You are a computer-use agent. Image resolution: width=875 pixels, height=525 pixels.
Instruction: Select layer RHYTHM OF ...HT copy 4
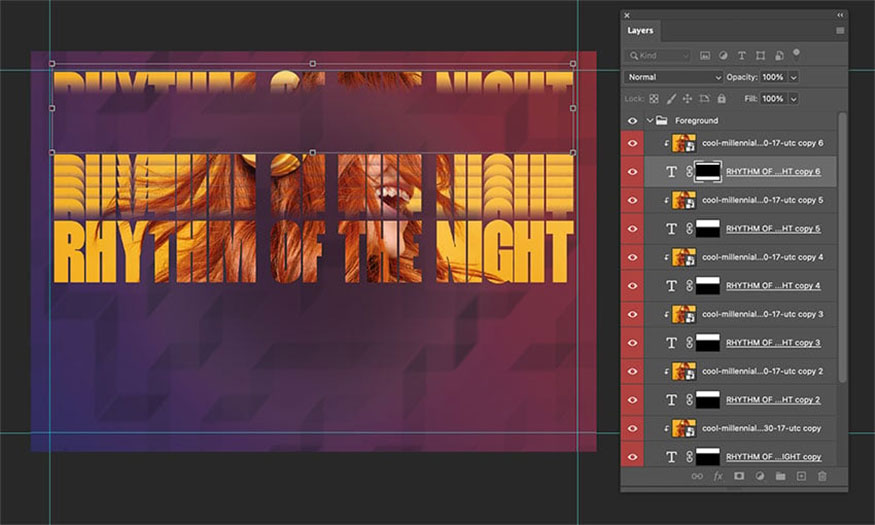coord(773,286)
